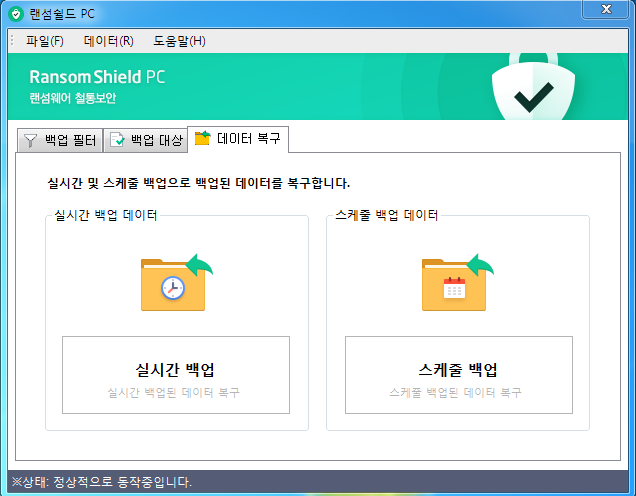
Task: Close the 랜섬쉴드 PC window
Action: tap(606, 9)
